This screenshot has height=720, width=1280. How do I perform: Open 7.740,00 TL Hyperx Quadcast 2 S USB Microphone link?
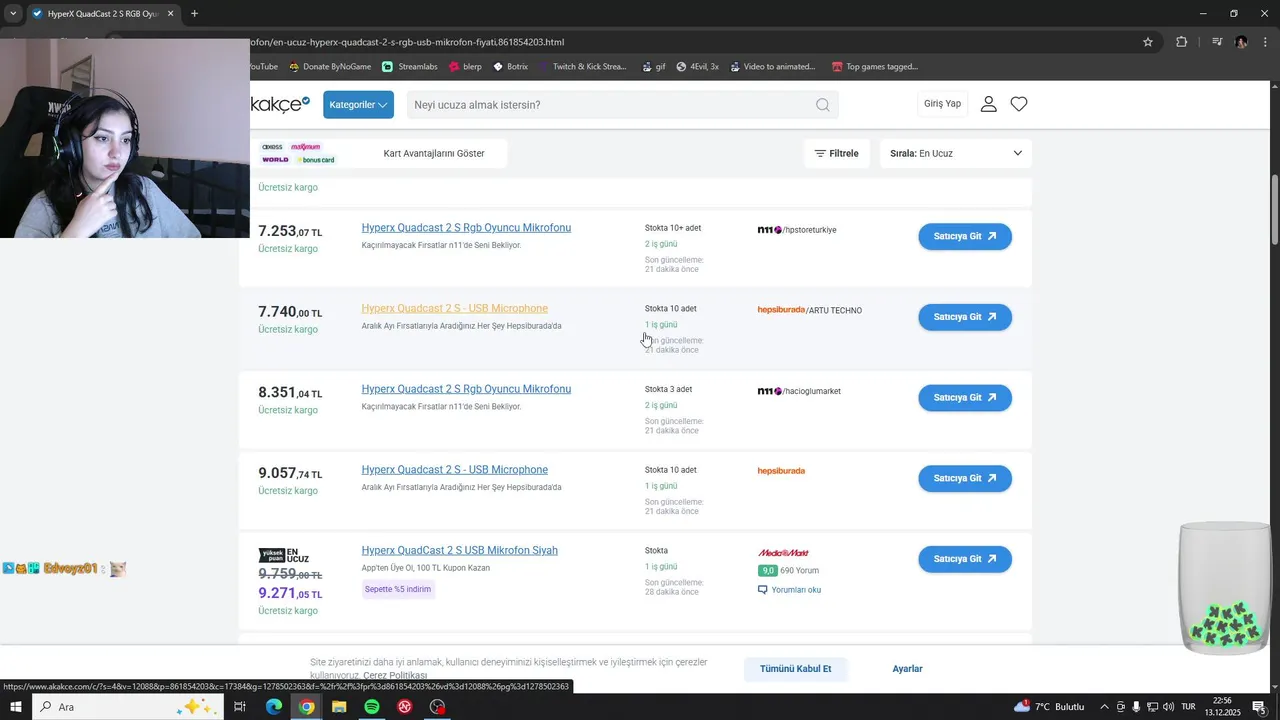pos(454,309)
